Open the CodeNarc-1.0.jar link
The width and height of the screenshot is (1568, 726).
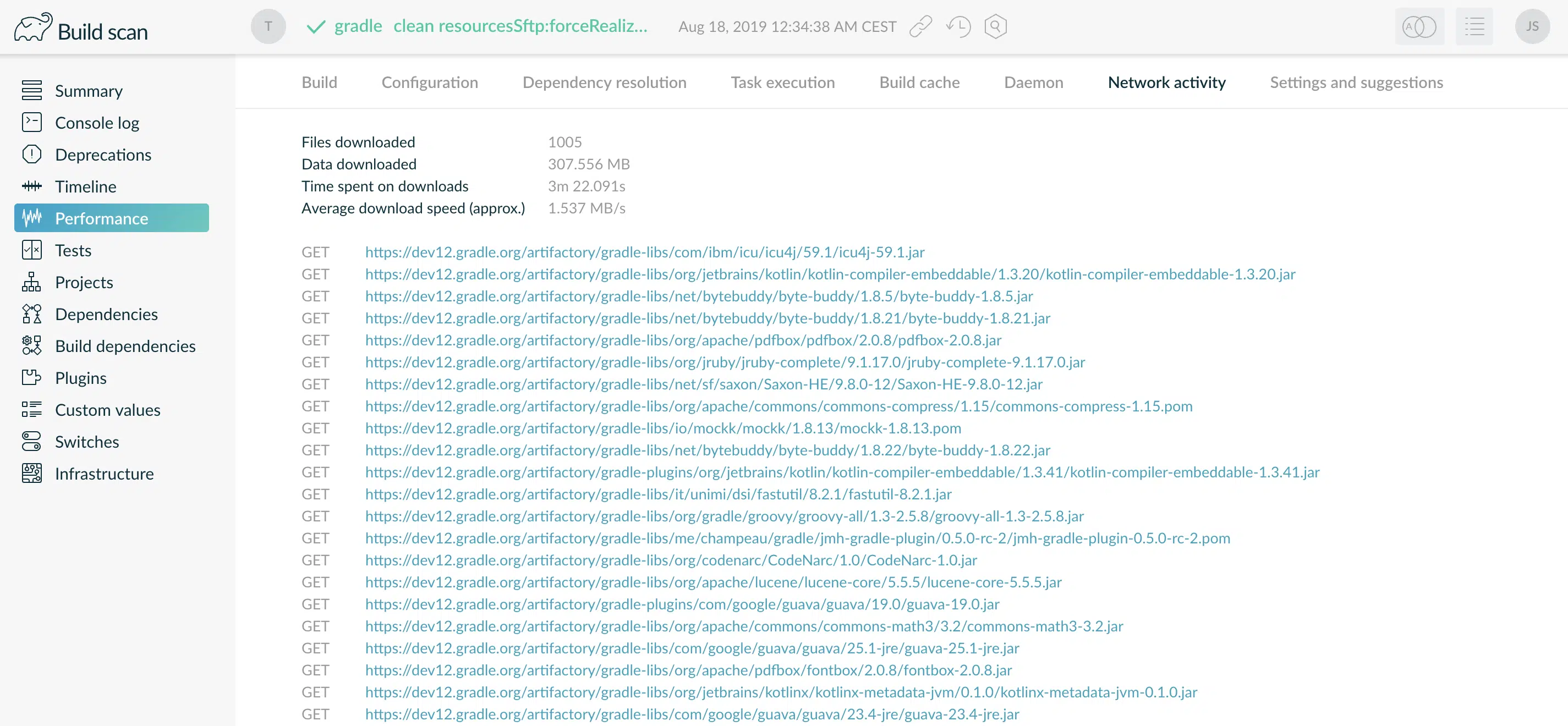(x=671, y=560)
